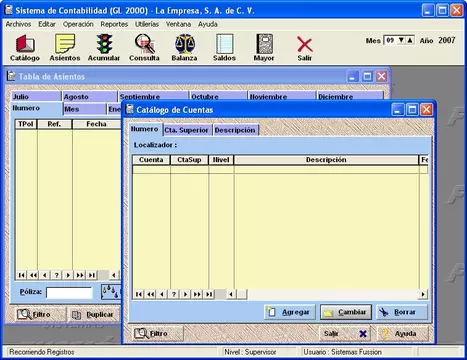Click the Ayuda button in Catálogo de Cuentas
Image resolution: width=467 pixels, height=360 pixels.
[x=402, y=333]
